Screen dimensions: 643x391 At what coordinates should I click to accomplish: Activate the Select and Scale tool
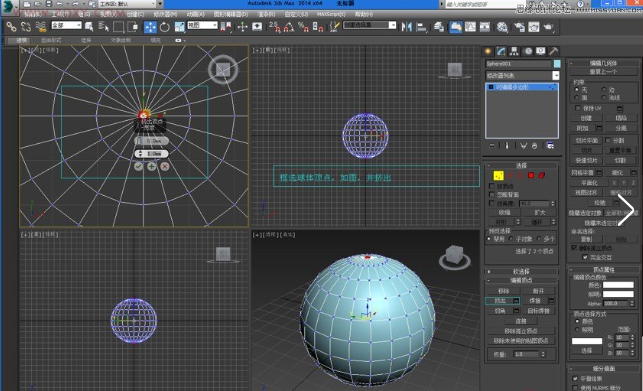[179, 27]
